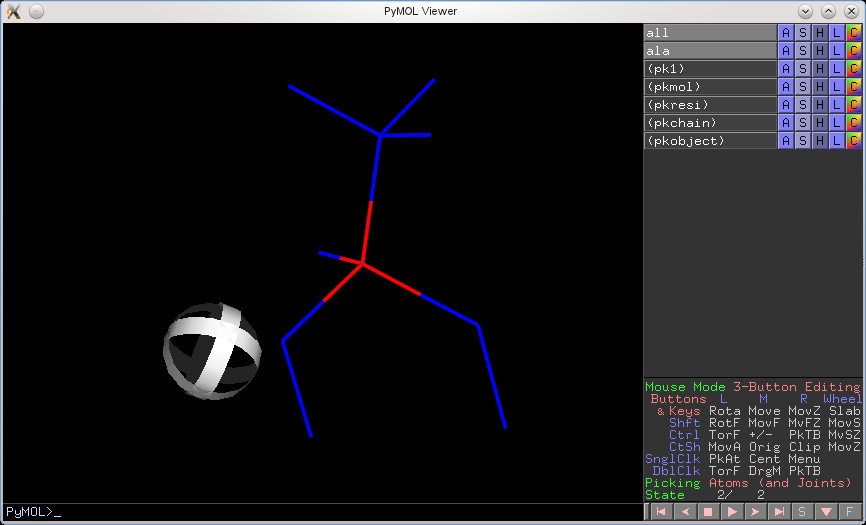Jump to the last frame
The height and width of the screenshot is (525, 866).
(778, 512)
